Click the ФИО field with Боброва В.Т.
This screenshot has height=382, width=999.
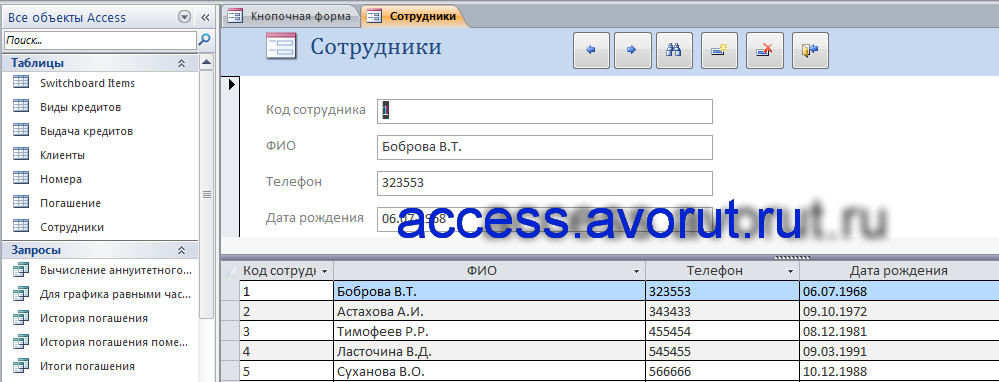pyautogui.click(x=545, y=148)
